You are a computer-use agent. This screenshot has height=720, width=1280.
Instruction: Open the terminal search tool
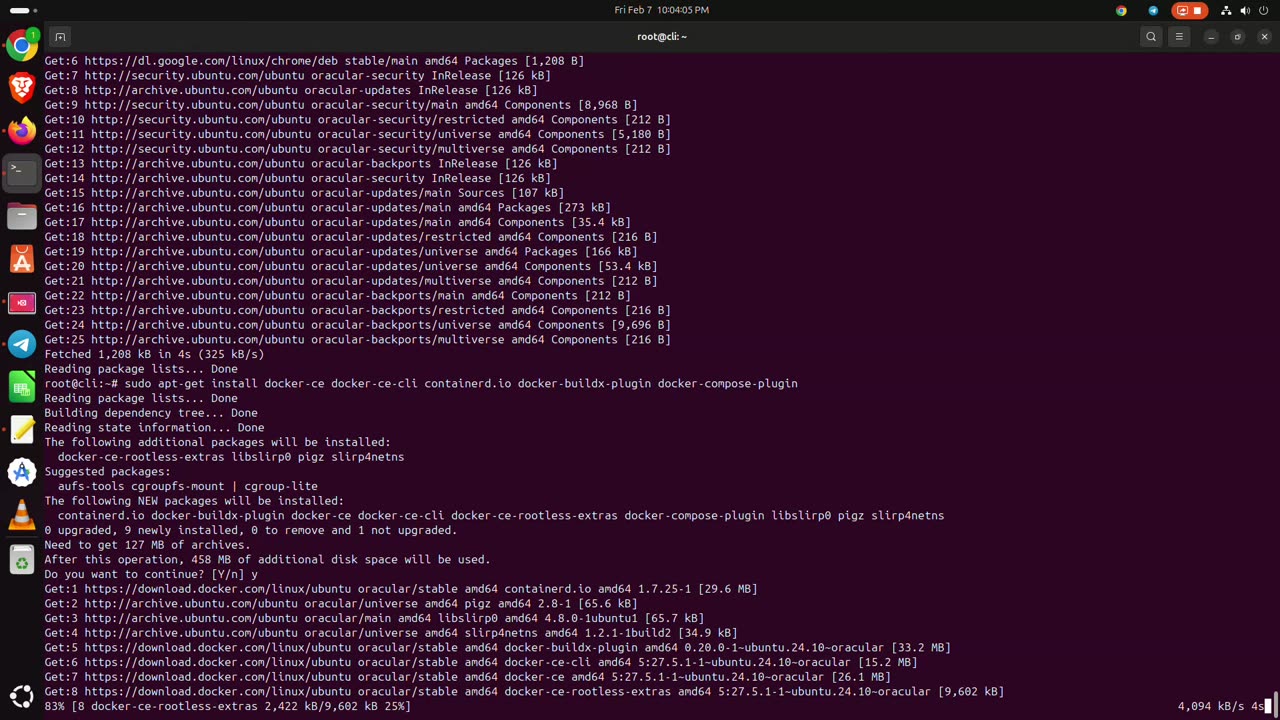1151,37
